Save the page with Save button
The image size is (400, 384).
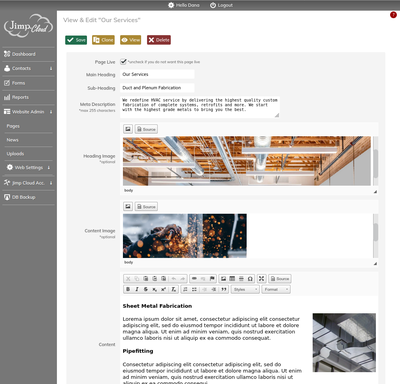76,40
